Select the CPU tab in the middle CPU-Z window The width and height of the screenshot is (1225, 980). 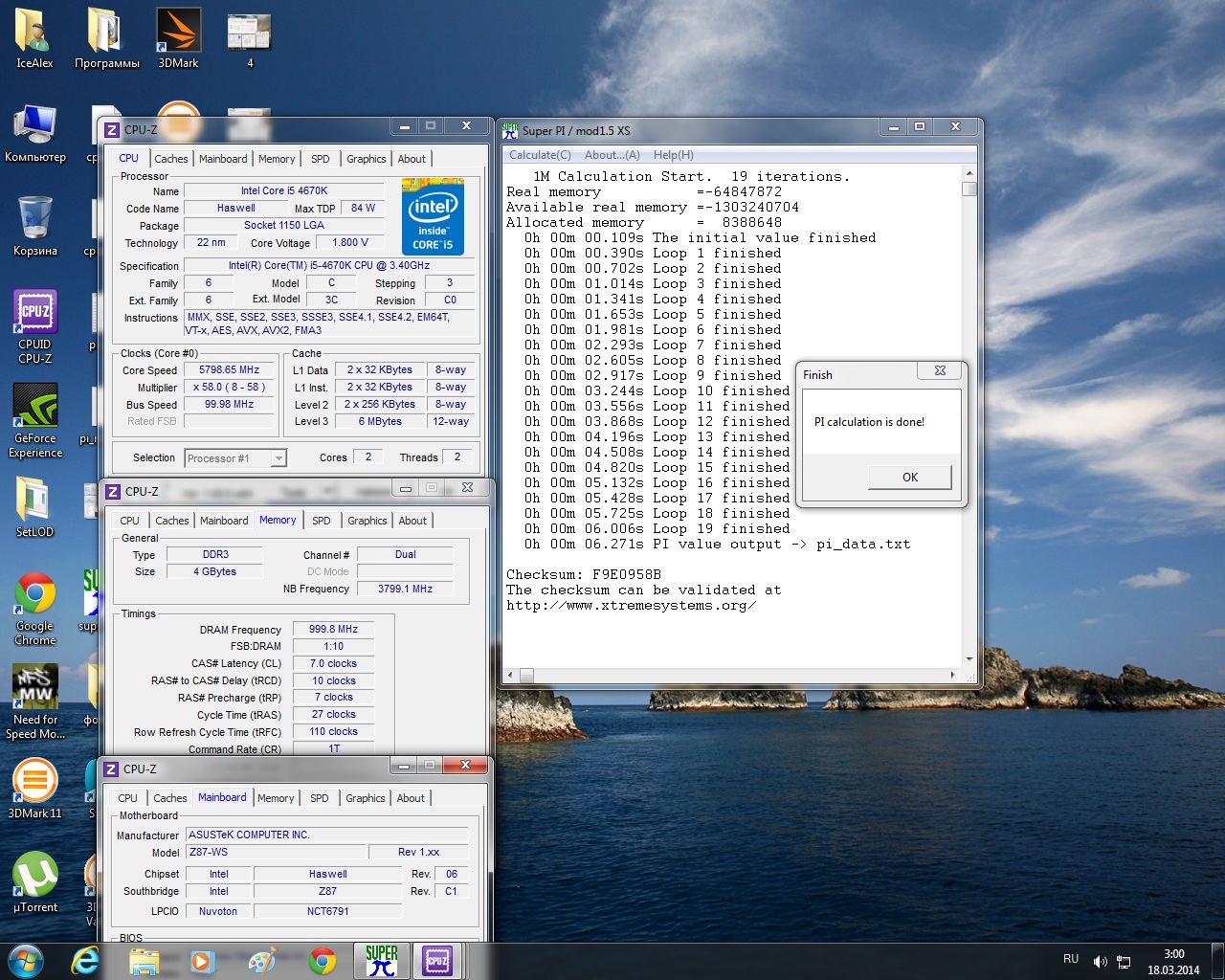(130, 521)
